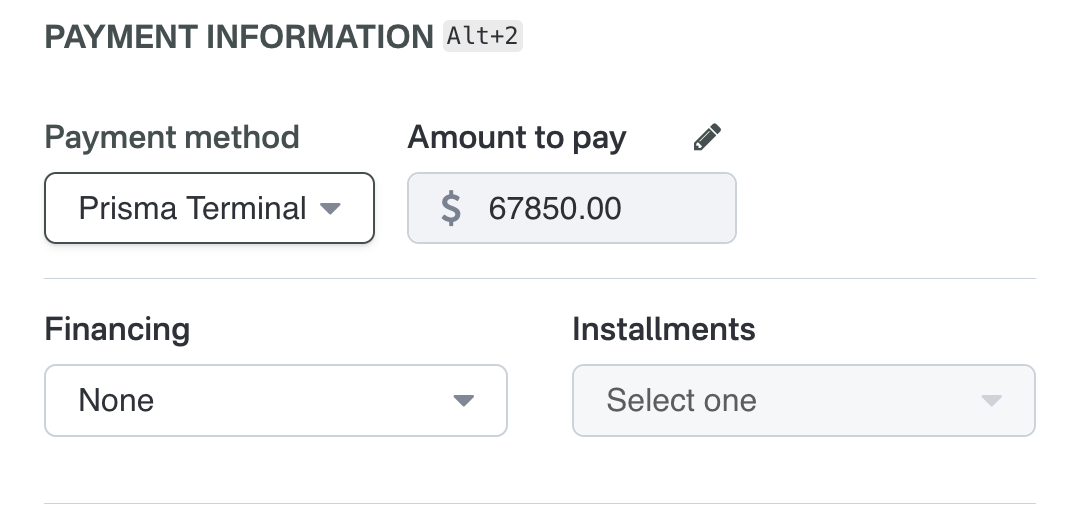
Task: Click the Installments field label
Action: (663, 329)
